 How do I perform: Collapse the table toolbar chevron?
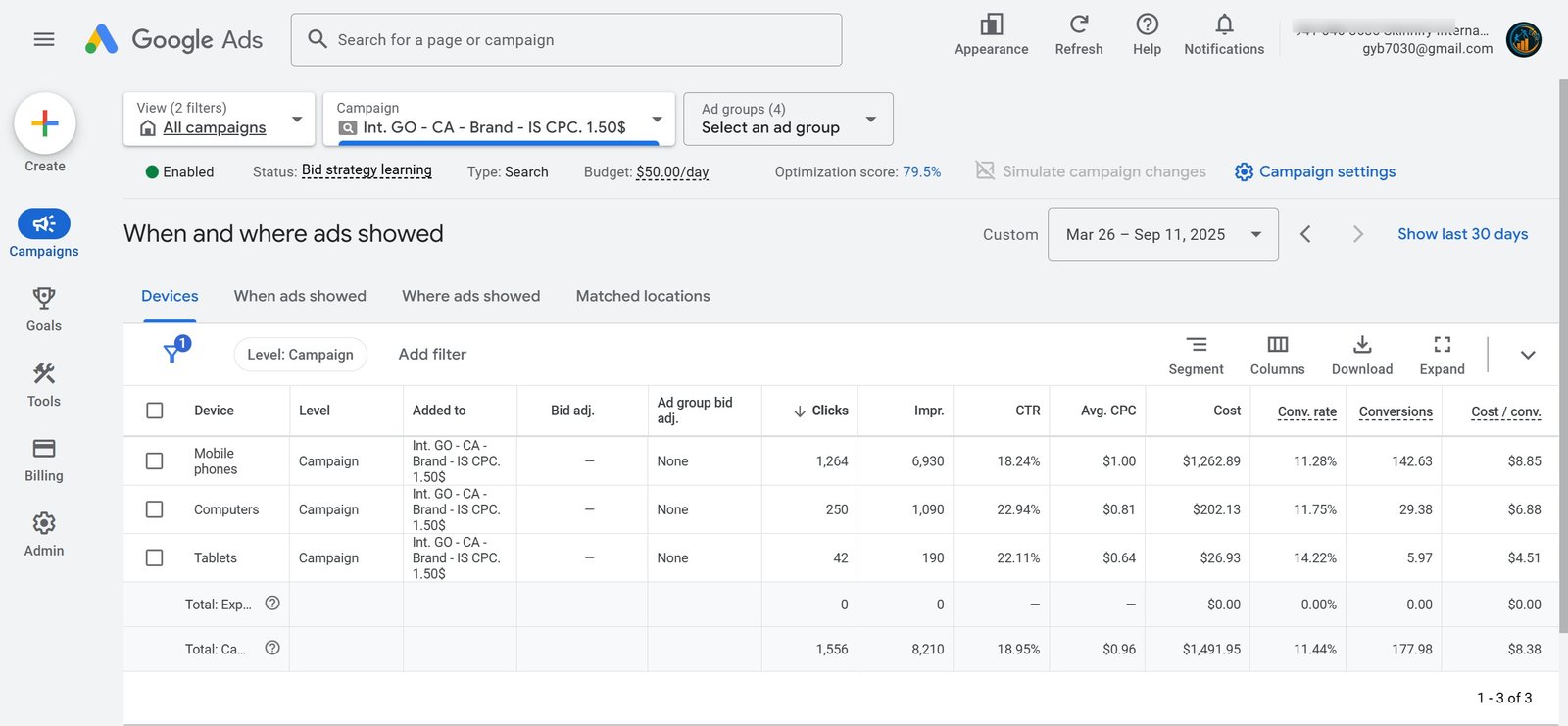(1528, 355)
